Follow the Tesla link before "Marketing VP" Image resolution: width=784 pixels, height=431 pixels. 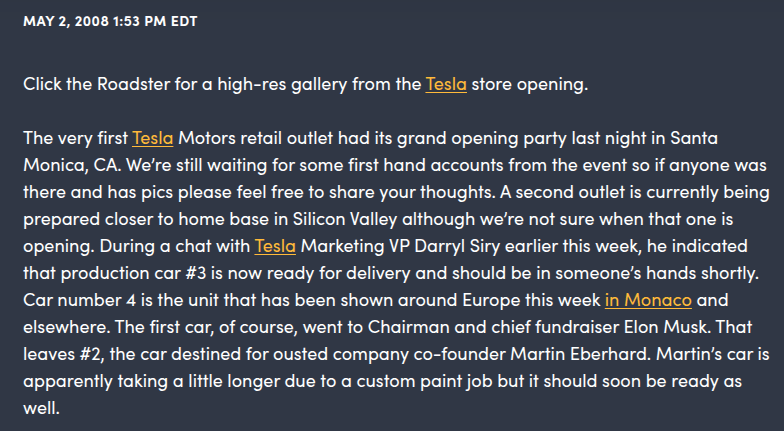point(275,246)
